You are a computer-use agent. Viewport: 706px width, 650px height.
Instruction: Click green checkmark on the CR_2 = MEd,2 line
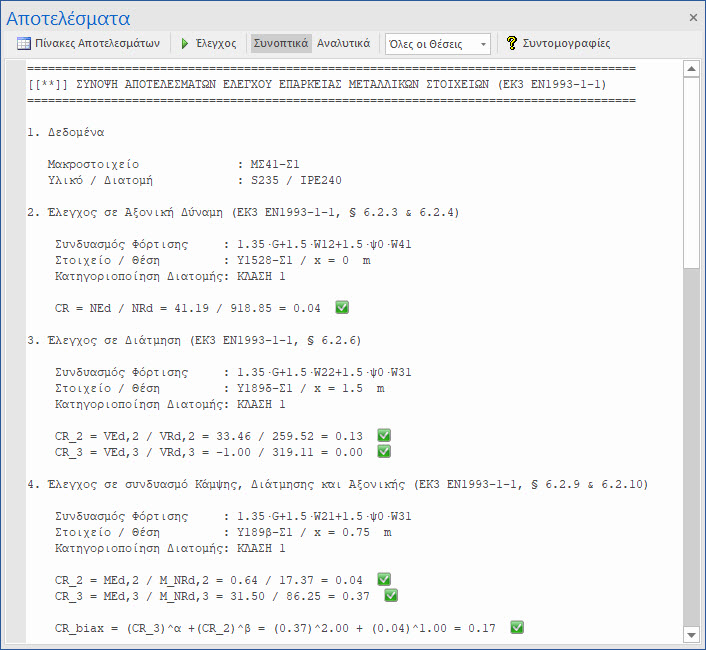(x=384, y=579)
